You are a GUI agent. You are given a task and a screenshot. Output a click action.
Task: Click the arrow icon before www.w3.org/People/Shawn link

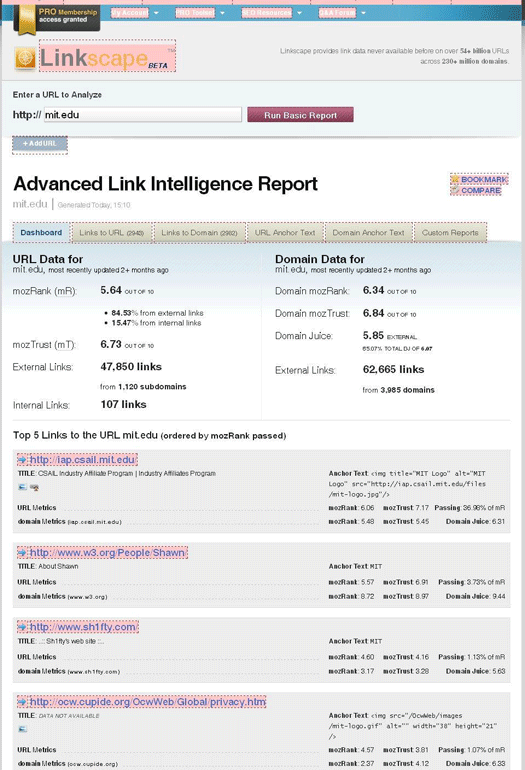coord(23,553)
